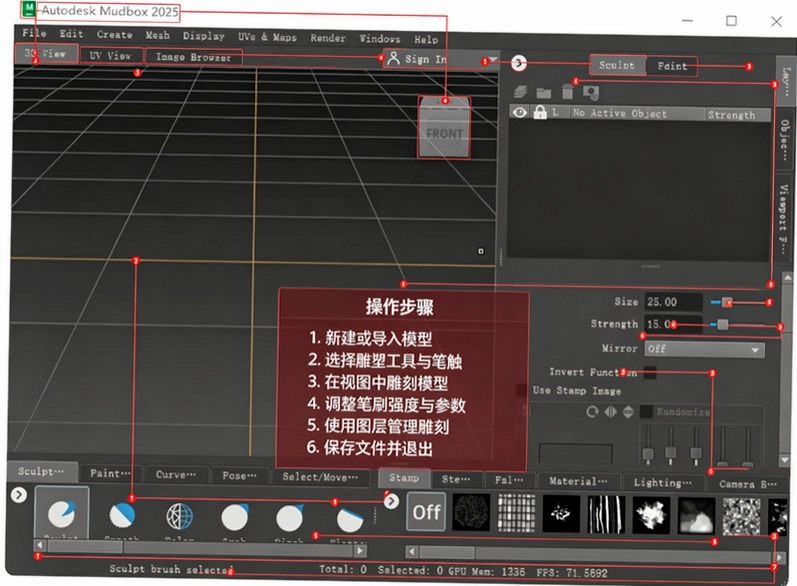Open the UVs & Maps menu

267,37
